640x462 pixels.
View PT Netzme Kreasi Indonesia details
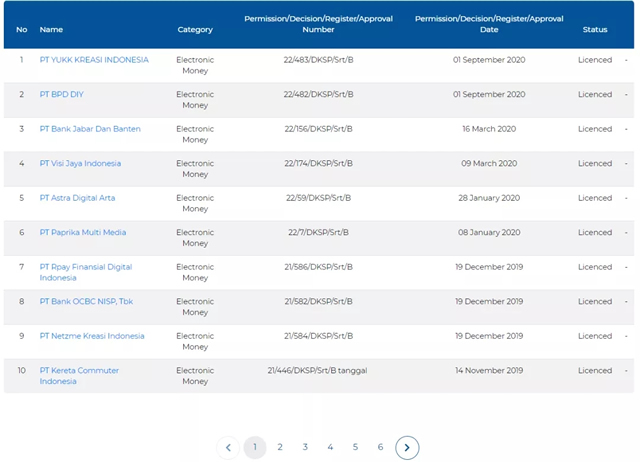pos(92,336)
